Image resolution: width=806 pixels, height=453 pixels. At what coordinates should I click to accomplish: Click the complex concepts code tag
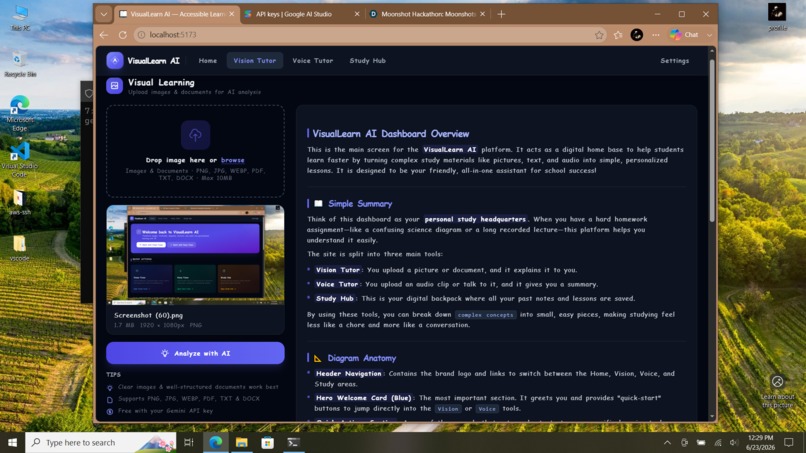click(485, 315)
